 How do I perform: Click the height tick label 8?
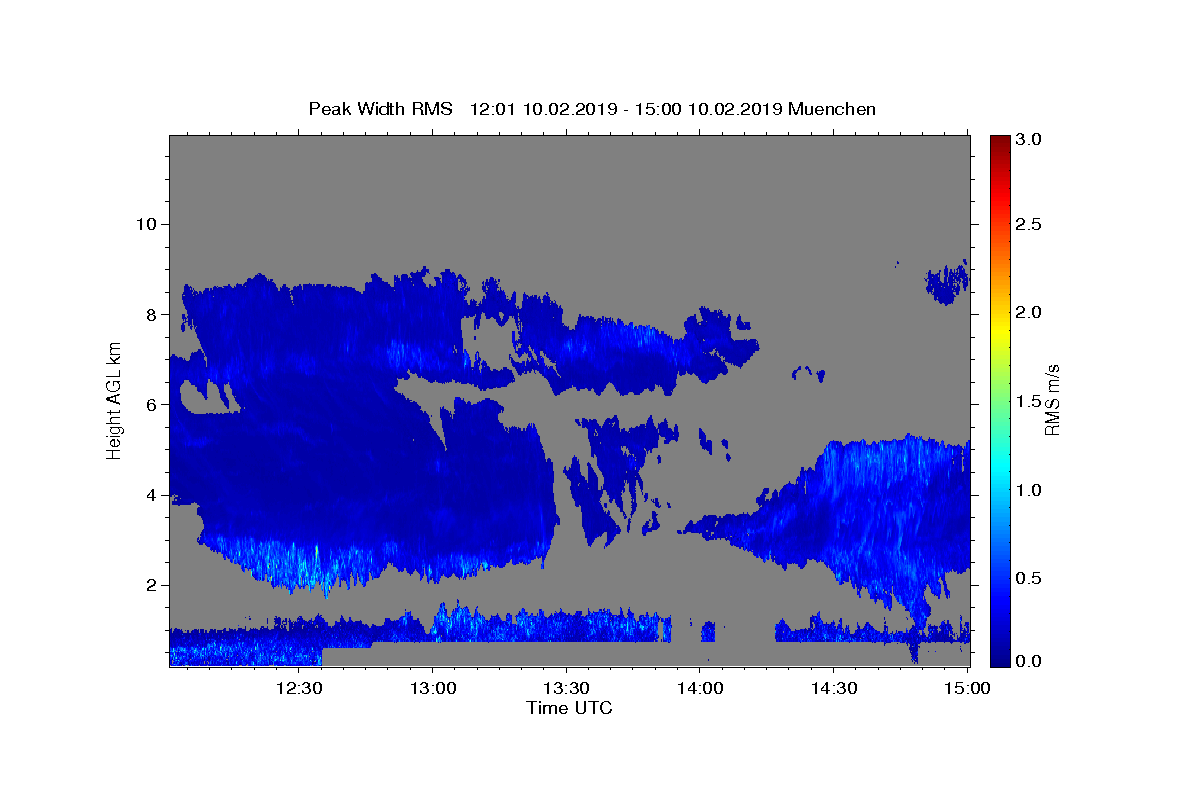(152, 314)
